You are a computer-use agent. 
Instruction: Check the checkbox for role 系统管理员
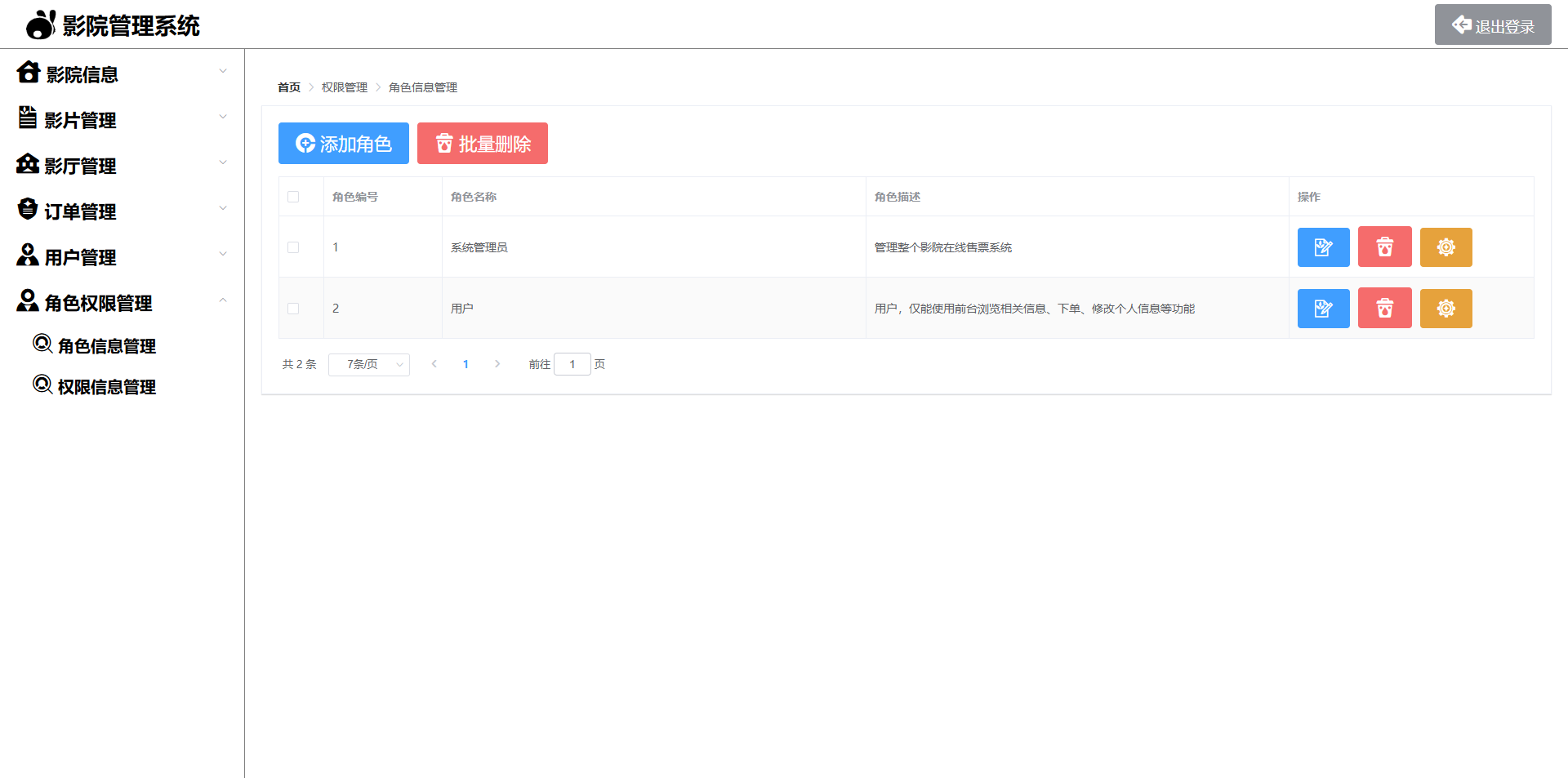point(293,247)
